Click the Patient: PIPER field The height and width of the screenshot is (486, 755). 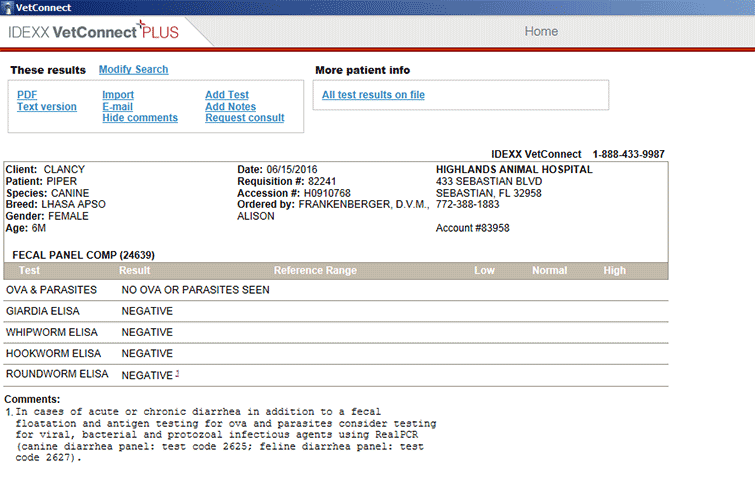(x=41, y=182)
